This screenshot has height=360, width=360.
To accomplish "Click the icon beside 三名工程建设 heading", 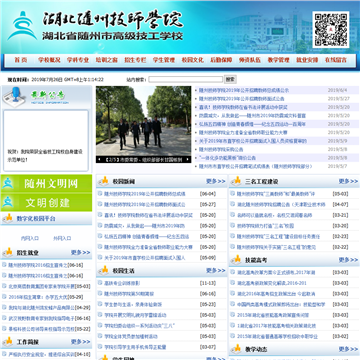I will [236, 181].
